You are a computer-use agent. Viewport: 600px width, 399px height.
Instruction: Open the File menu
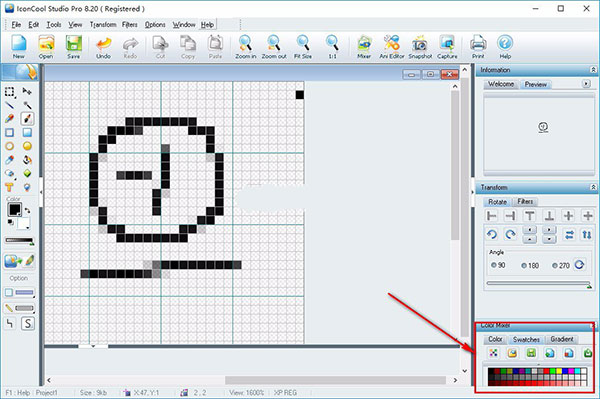[x=16, y=24]
